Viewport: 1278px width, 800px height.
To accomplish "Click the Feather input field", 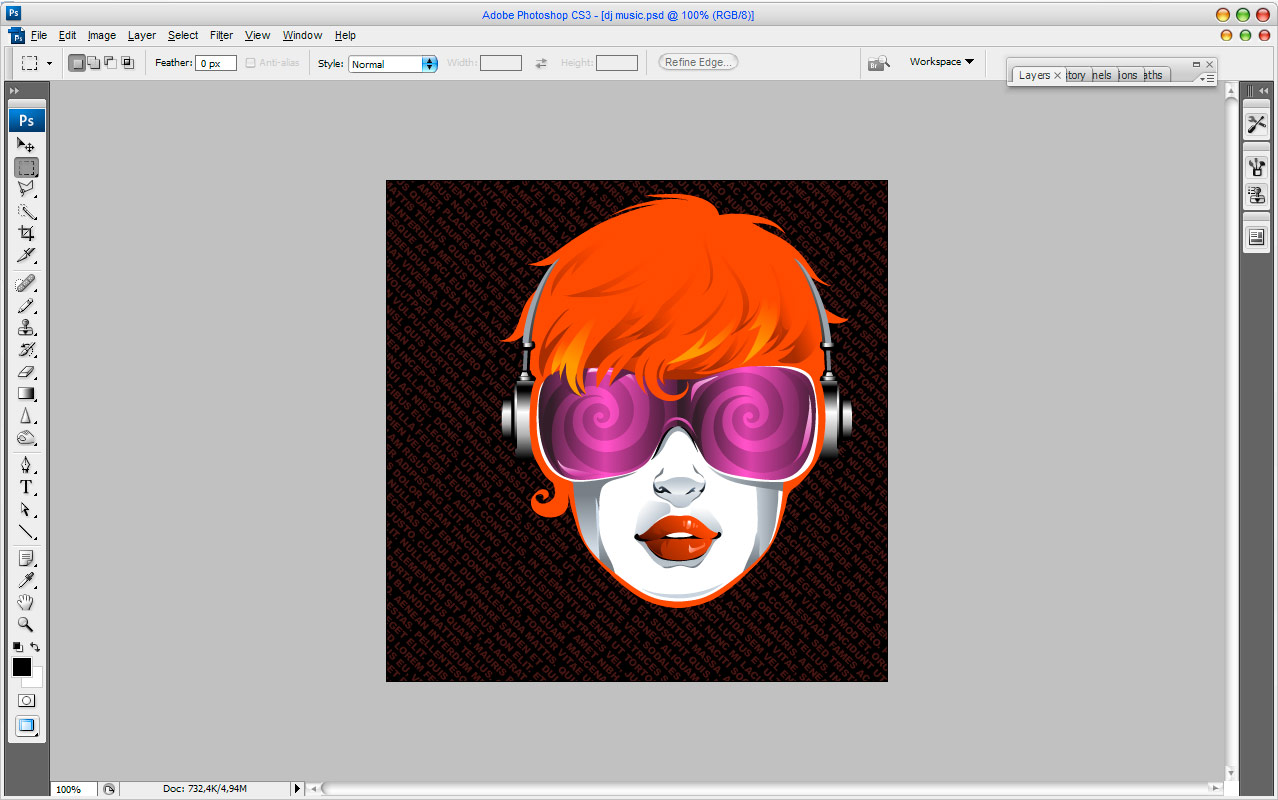I will pos(216,64).
